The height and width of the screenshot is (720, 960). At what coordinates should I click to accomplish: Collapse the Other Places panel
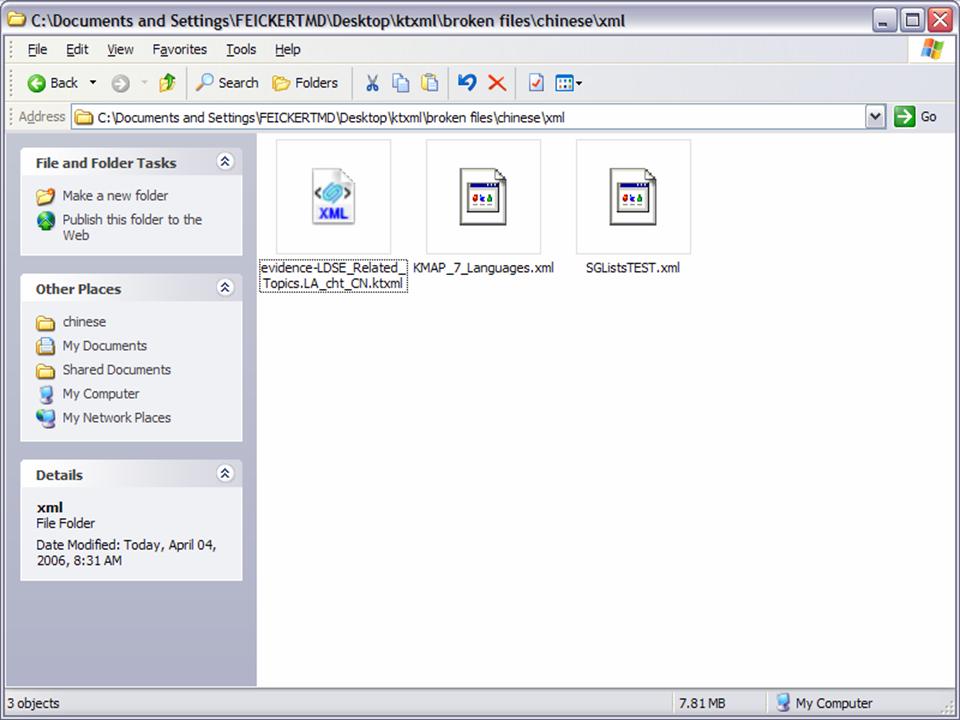(x=225, y=288)
